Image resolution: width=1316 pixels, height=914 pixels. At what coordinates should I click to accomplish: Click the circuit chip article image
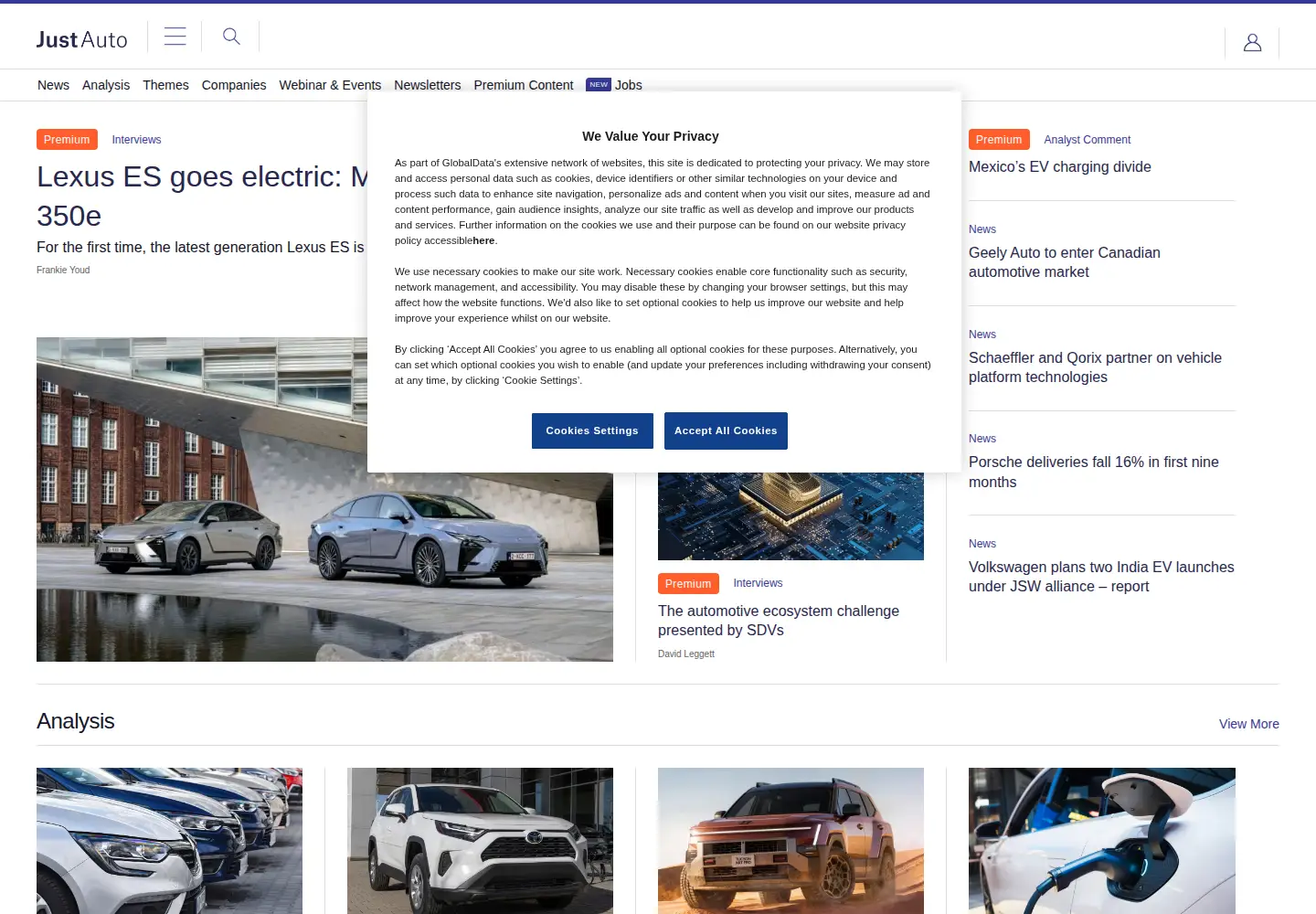pos(791,516)
